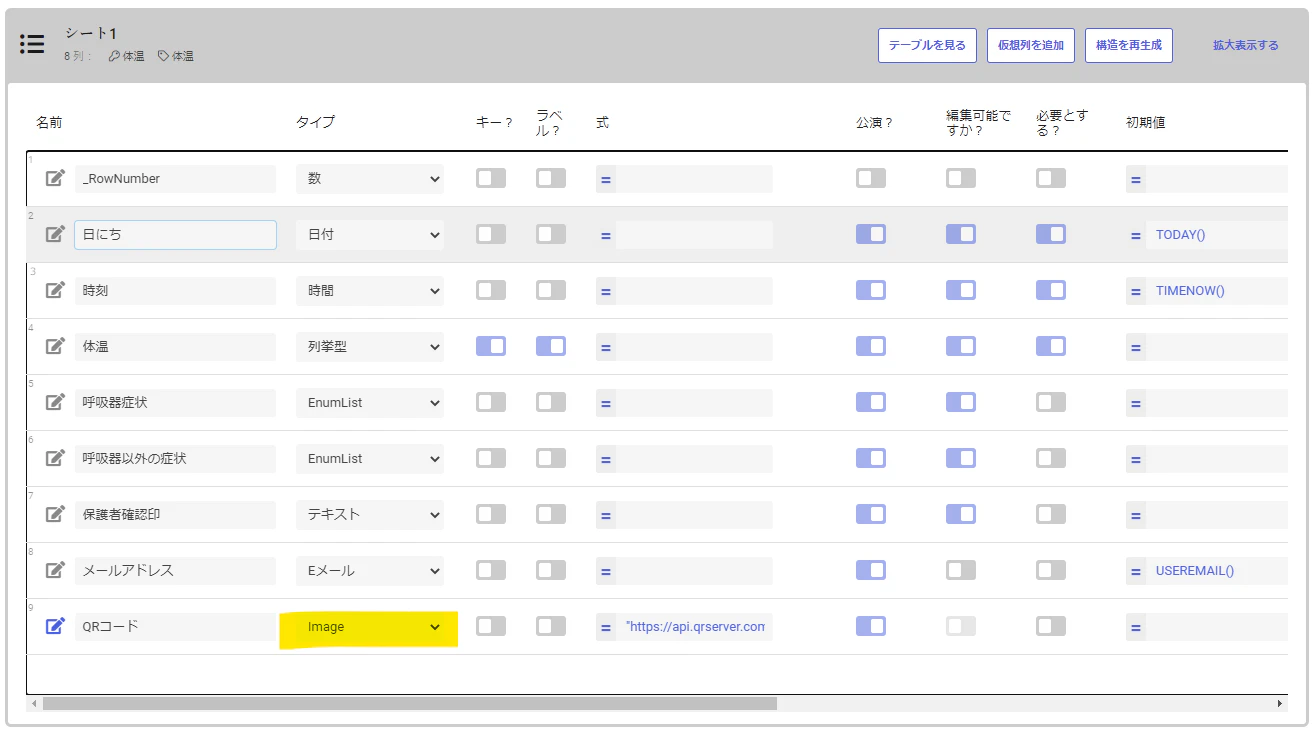
Task: Open type dropdown for メールアドレス showing Eメール
Action: coord(370,571)
